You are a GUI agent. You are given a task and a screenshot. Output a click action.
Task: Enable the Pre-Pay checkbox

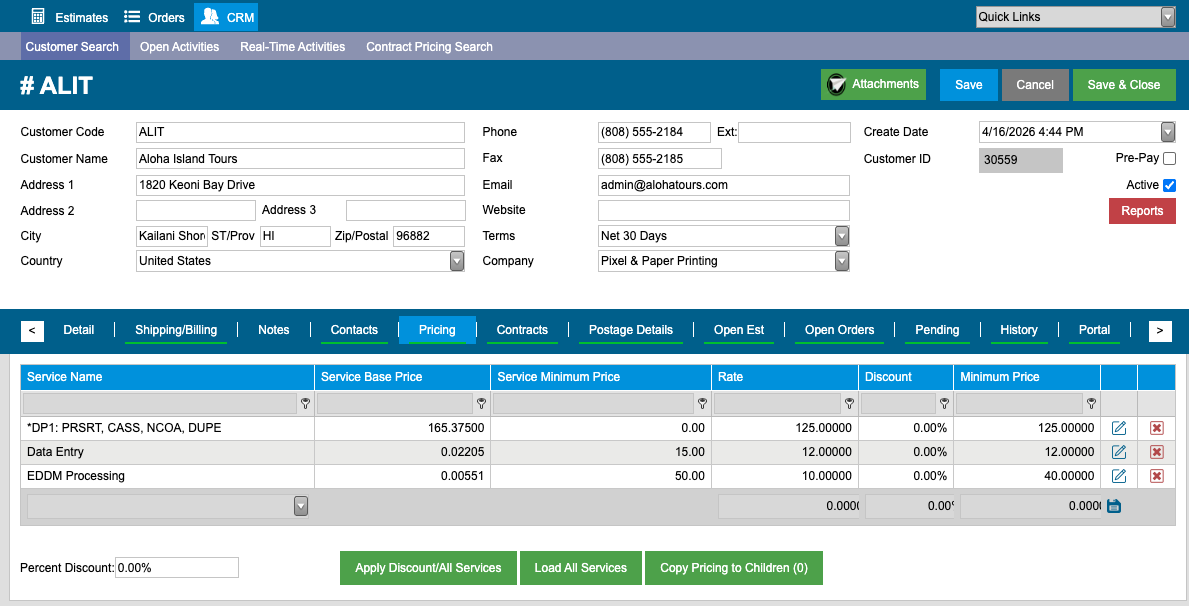click(1169, 159)
